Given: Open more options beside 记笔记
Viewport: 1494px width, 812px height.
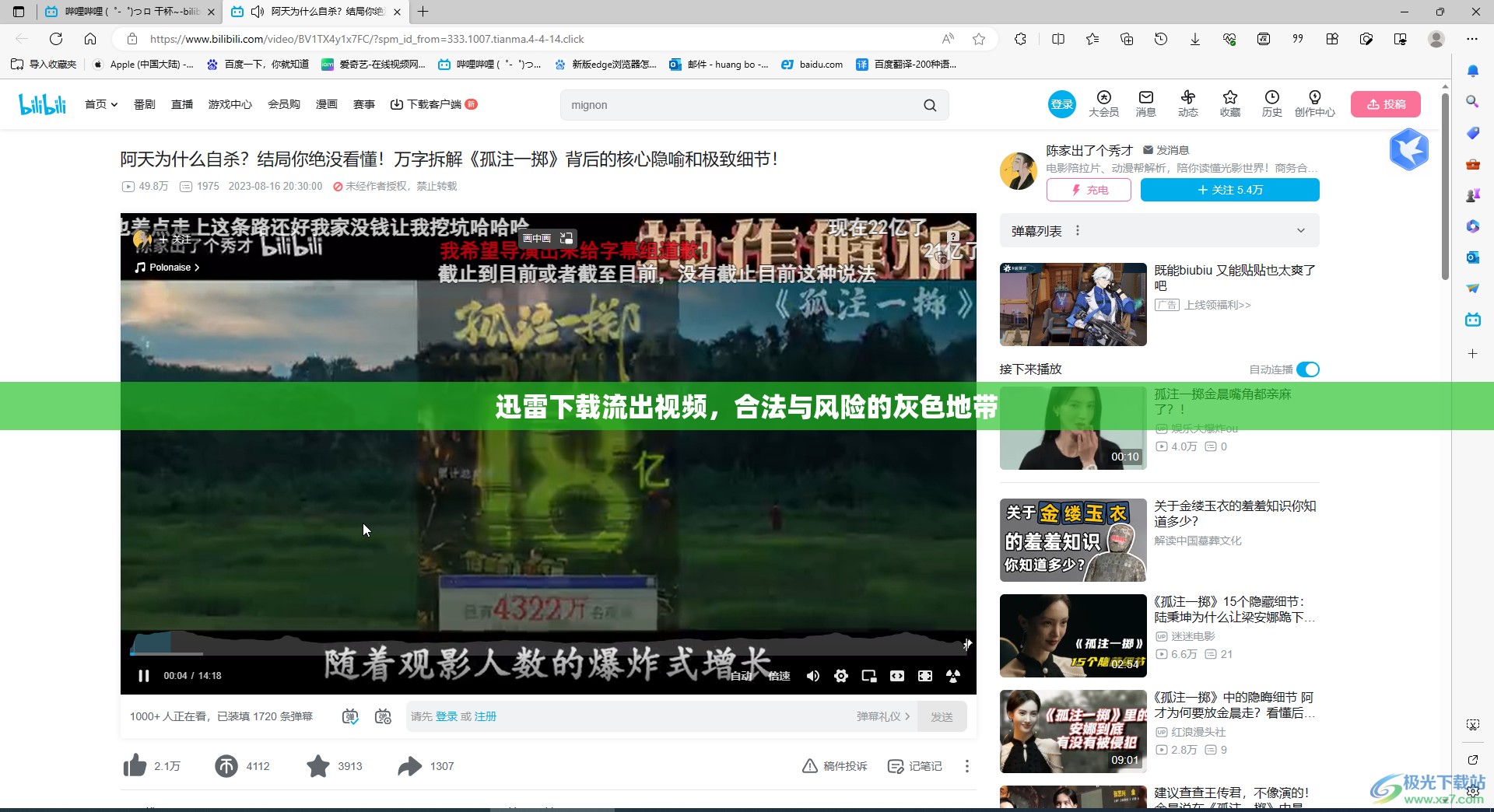Looking at the screenshot, I should (967, 766).
